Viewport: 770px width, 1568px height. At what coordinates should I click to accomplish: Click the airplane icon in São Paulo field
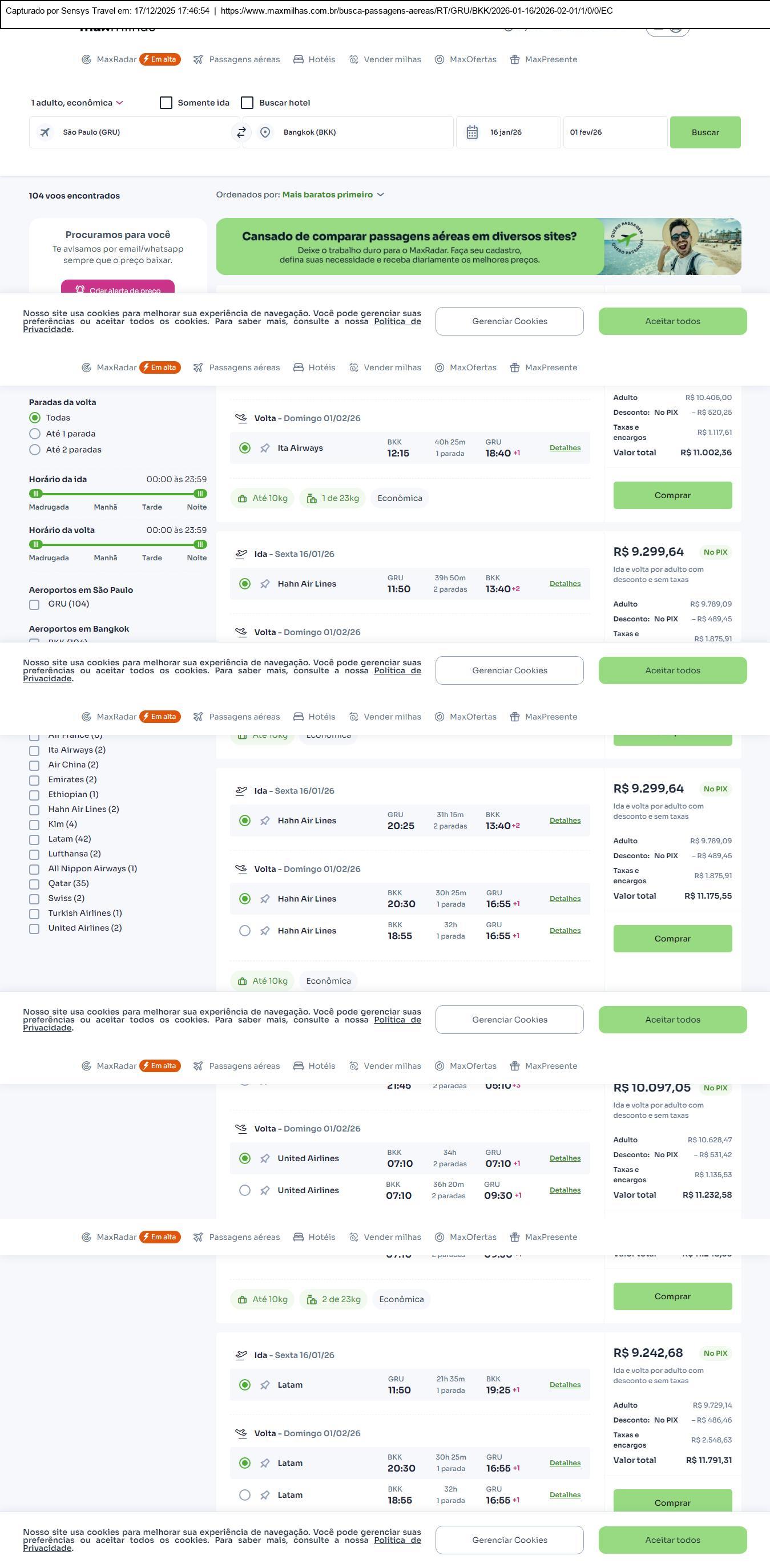pyautogui.click(x=45, y=132)
